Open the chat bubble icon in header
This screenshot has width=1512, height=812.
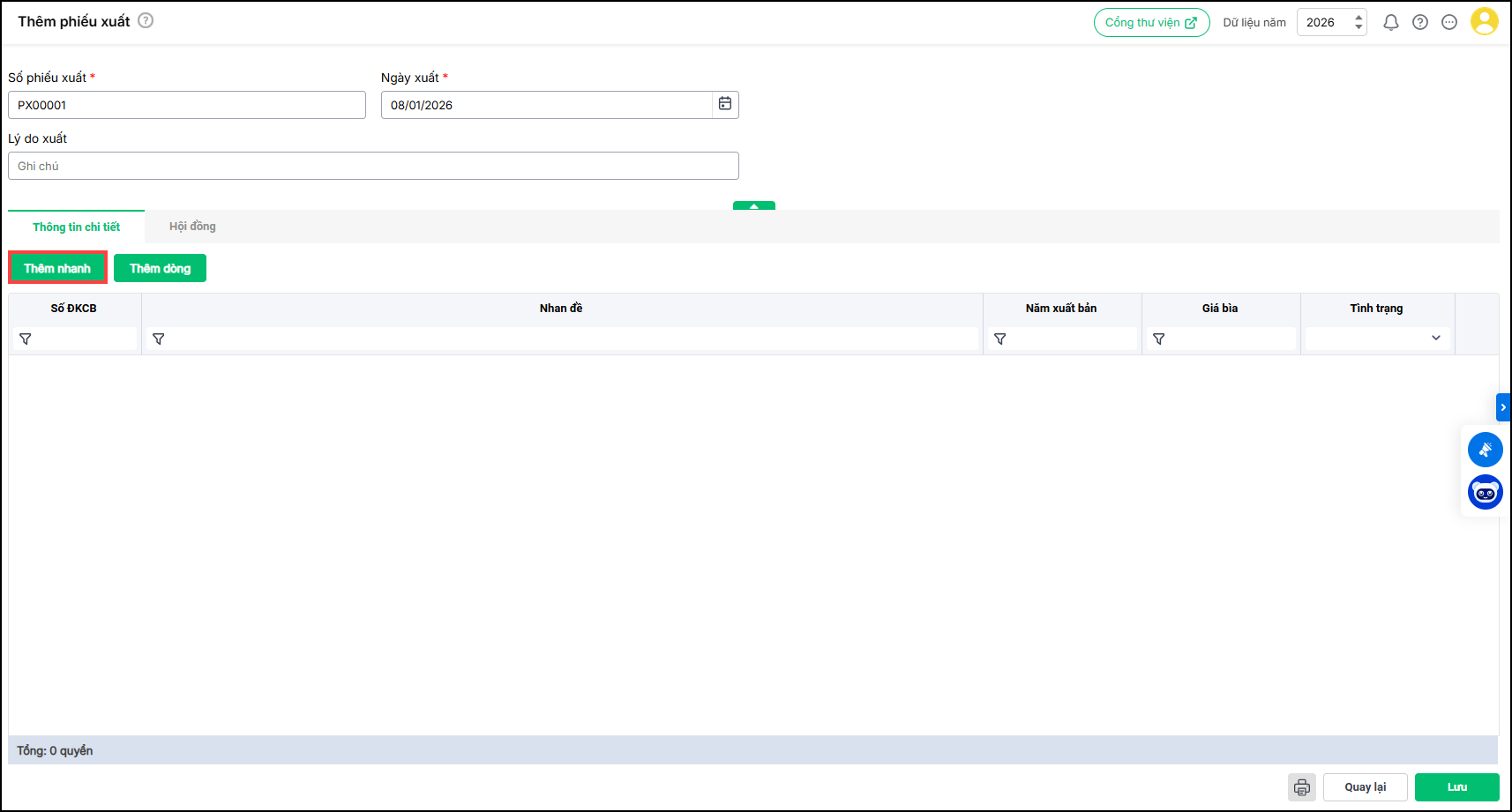click(x=1448, y=23)
